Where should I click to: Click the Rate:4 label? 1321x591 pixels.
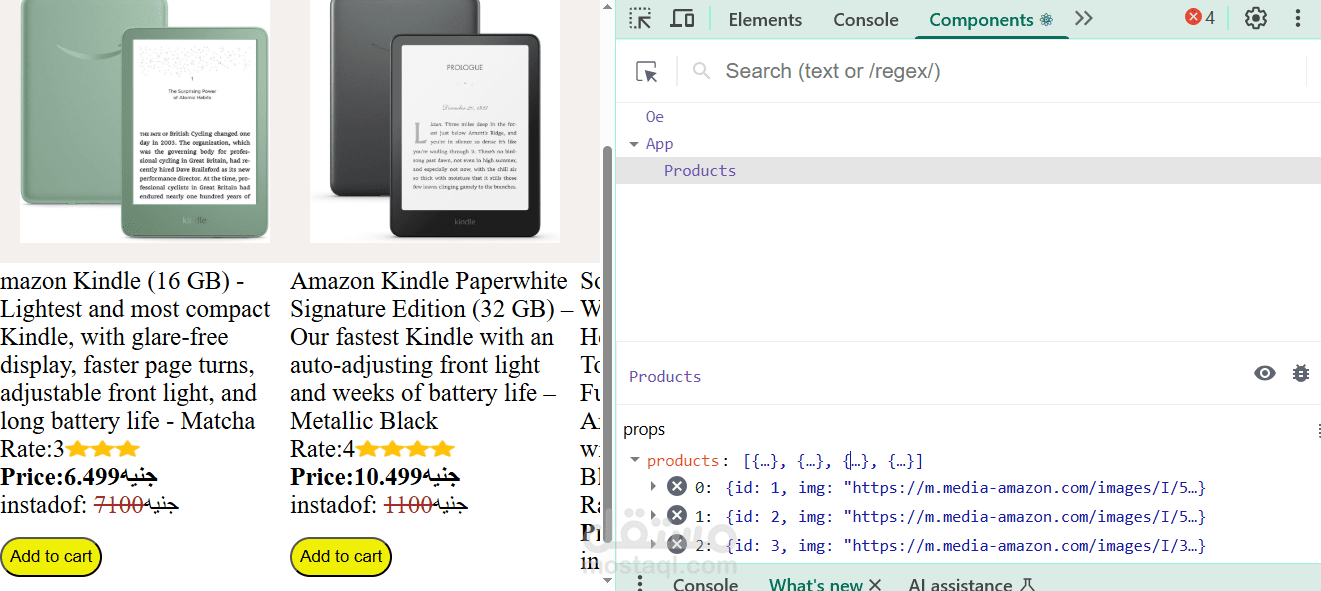pos(322,449)
